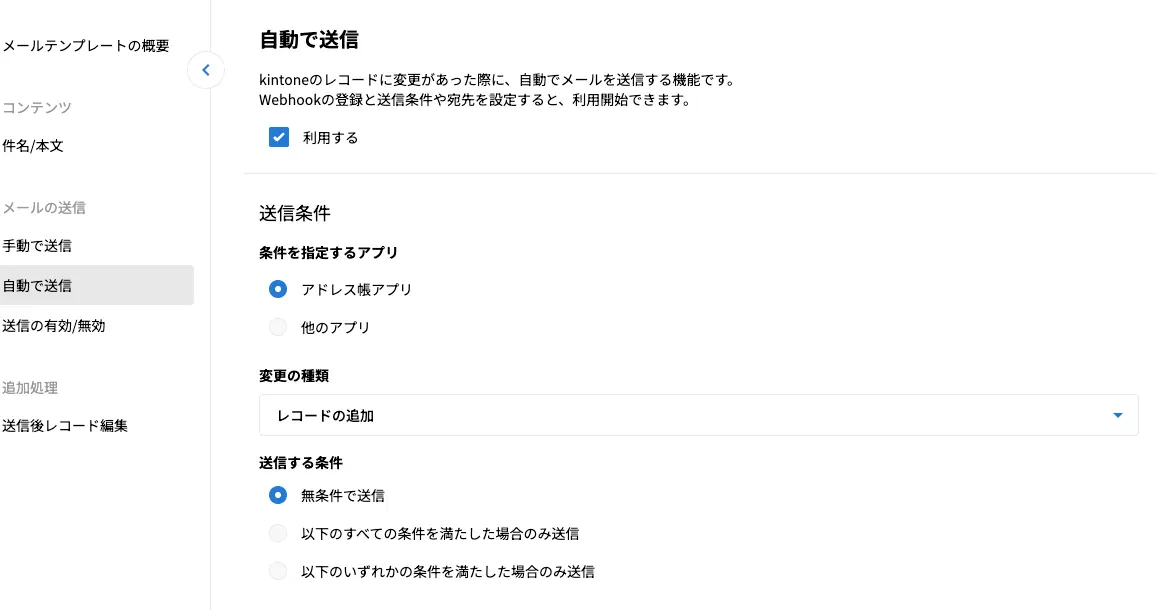Go to 件名/本文 in the sidebar

pyautogui.click(x=33, y=146)
